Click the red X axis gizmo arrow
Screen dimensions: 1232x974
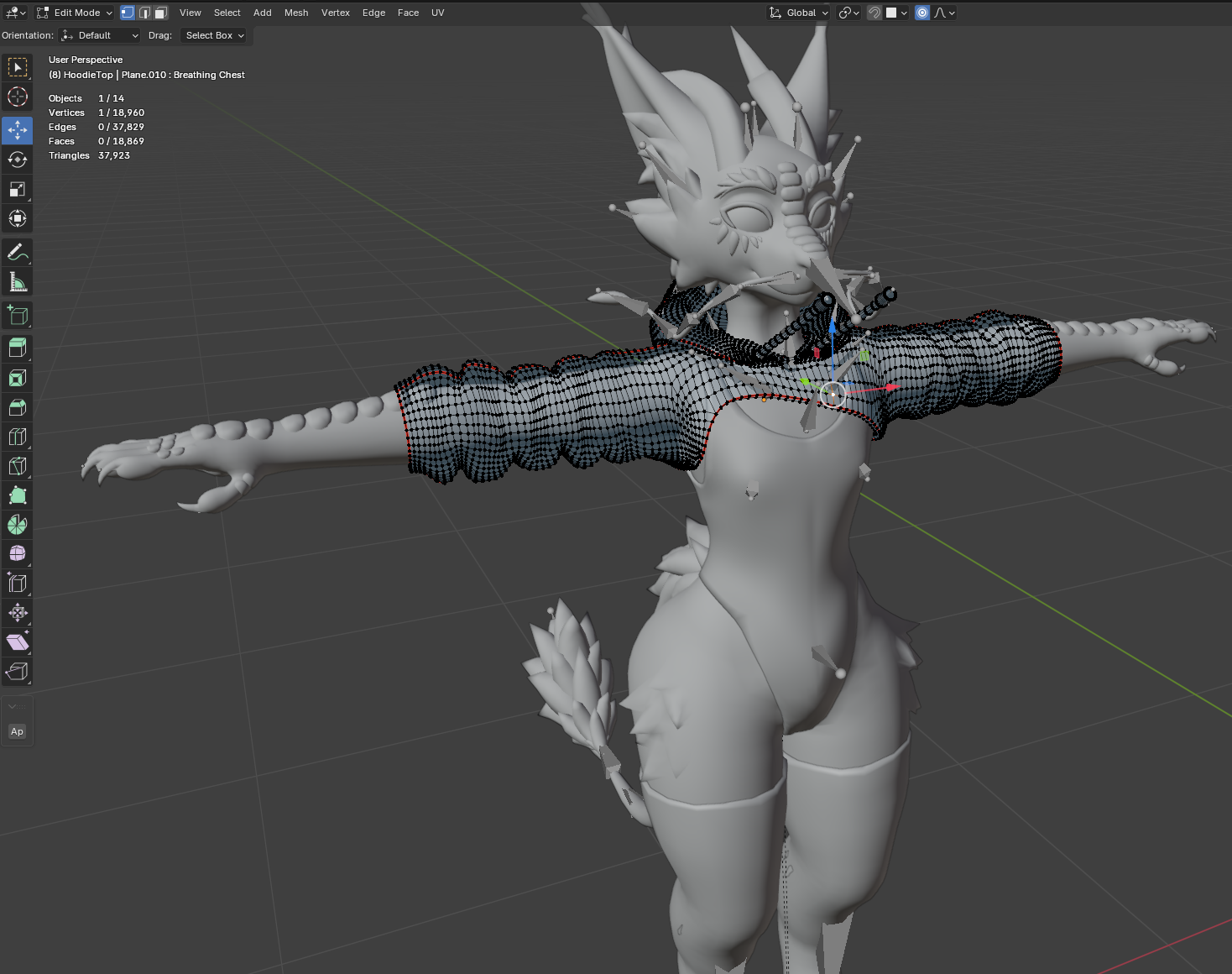click(x=892, y=387)
